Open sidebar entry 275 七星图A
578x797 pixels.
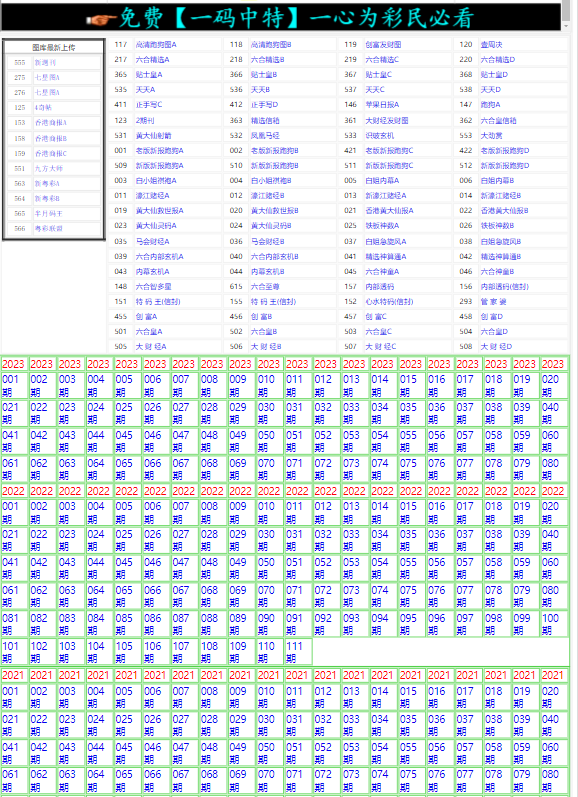(x=47, y=78)
